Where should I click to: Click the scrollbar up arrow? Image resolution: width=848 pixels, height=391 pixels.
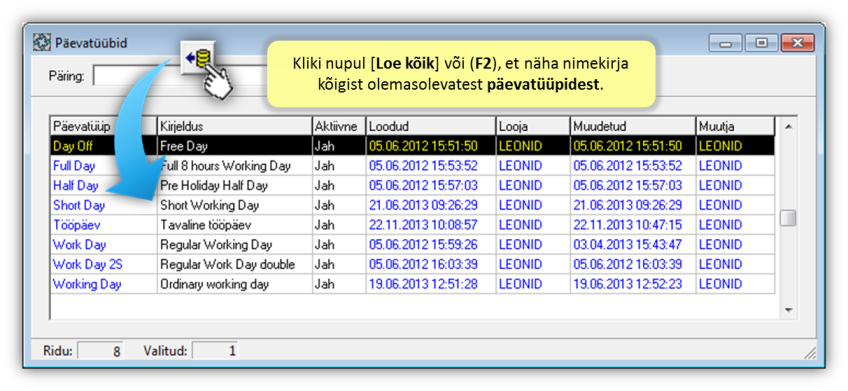[789, 127]
